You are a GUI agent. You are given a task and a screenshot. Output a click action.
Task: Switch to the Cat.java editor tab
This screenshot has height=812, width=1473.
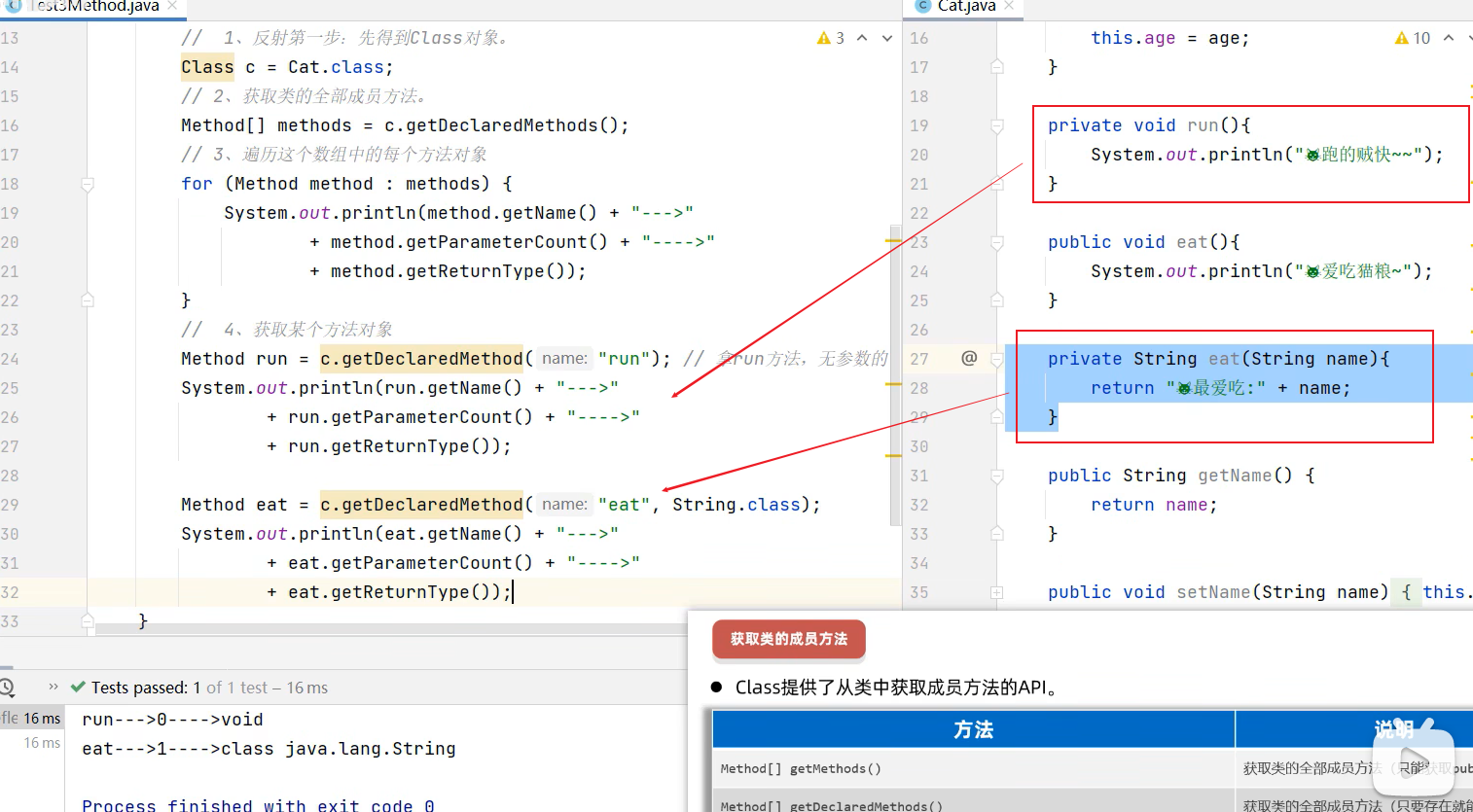point(966,6)
